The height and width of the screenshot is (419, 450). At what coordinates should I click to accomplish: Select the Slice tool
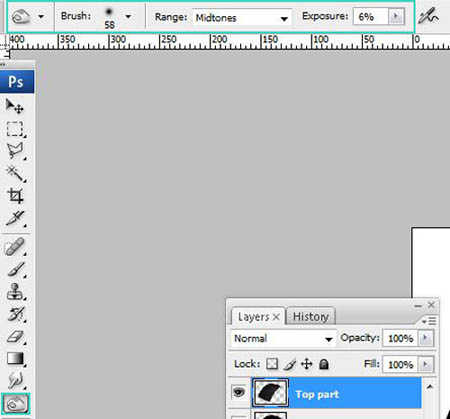15,218
